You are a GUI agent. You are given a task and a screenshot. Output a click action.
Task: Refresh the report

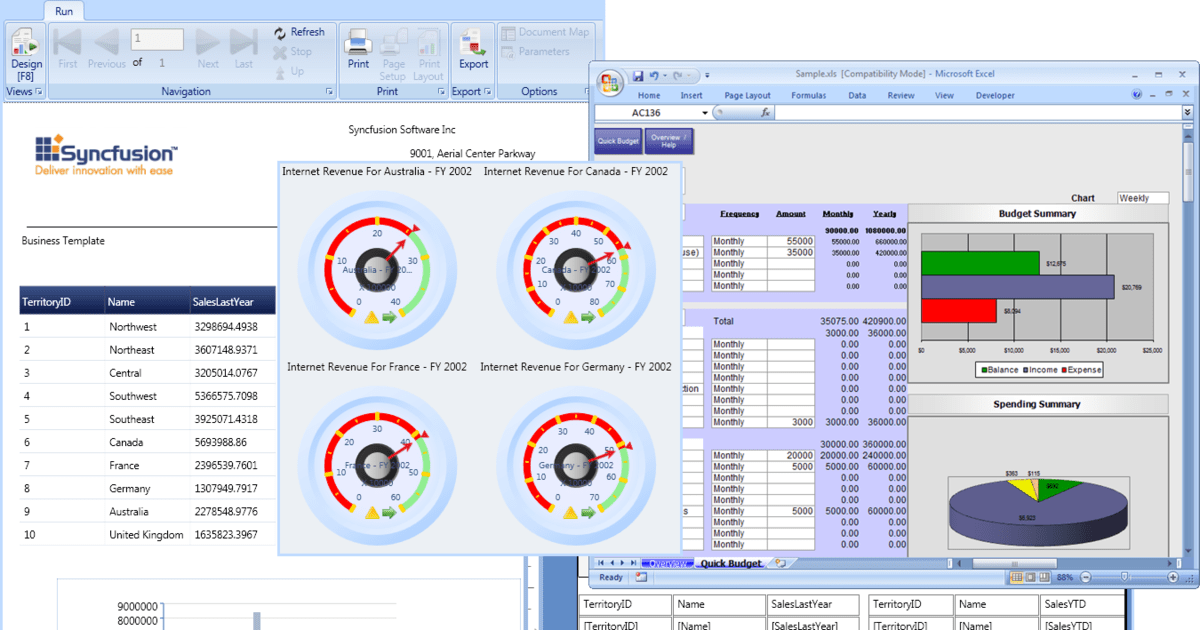[x=300, y=31]
